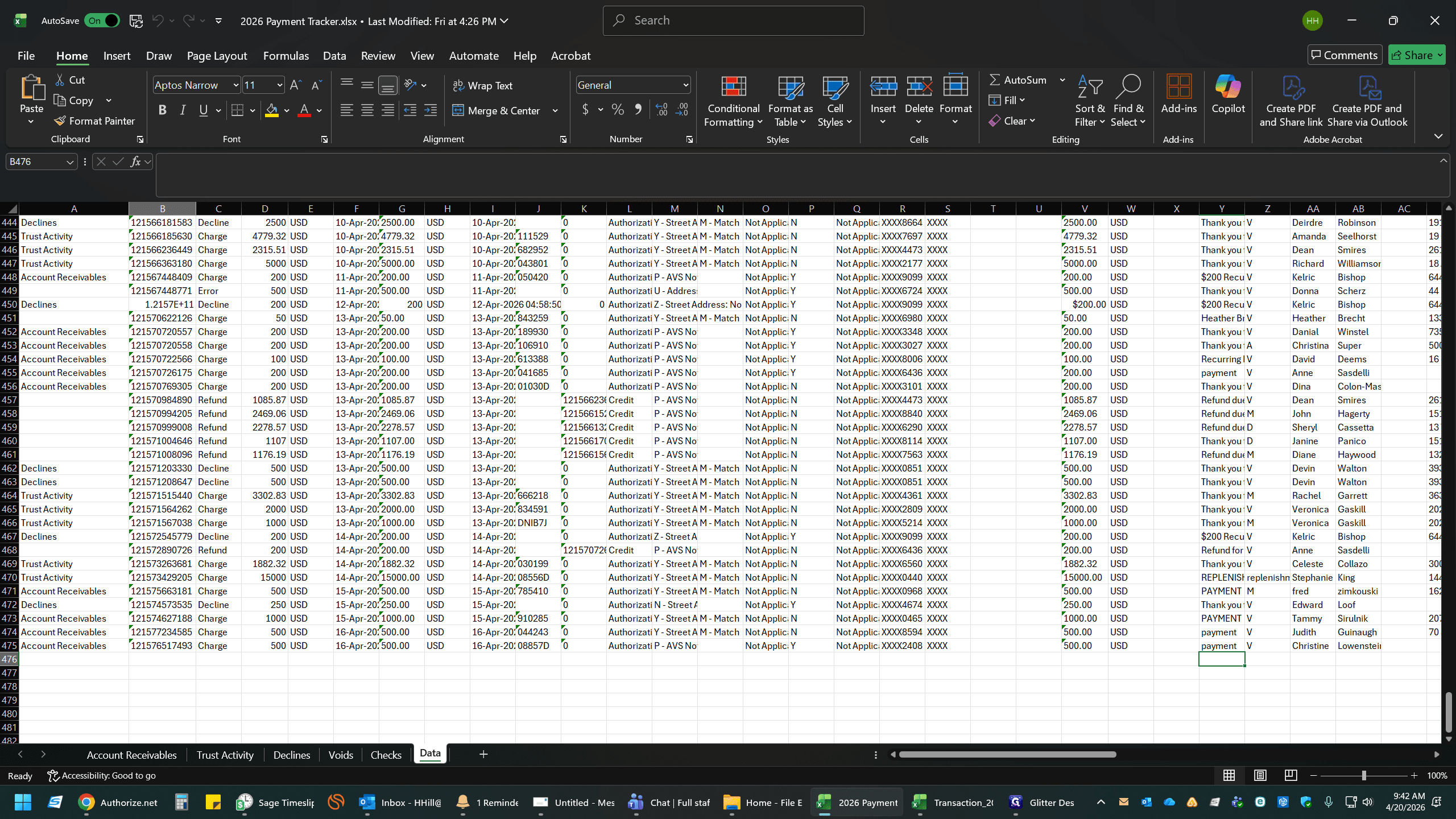Apply Bold formatting
1456x819 pixels.
point(162,110)
